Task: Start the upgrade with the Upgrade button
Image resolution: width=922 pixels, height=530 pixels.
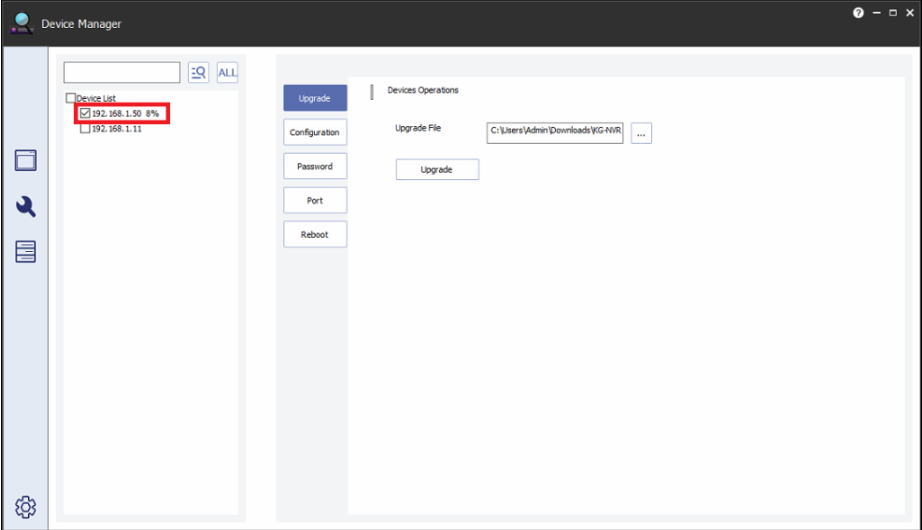Action: (x=437, y=169)
